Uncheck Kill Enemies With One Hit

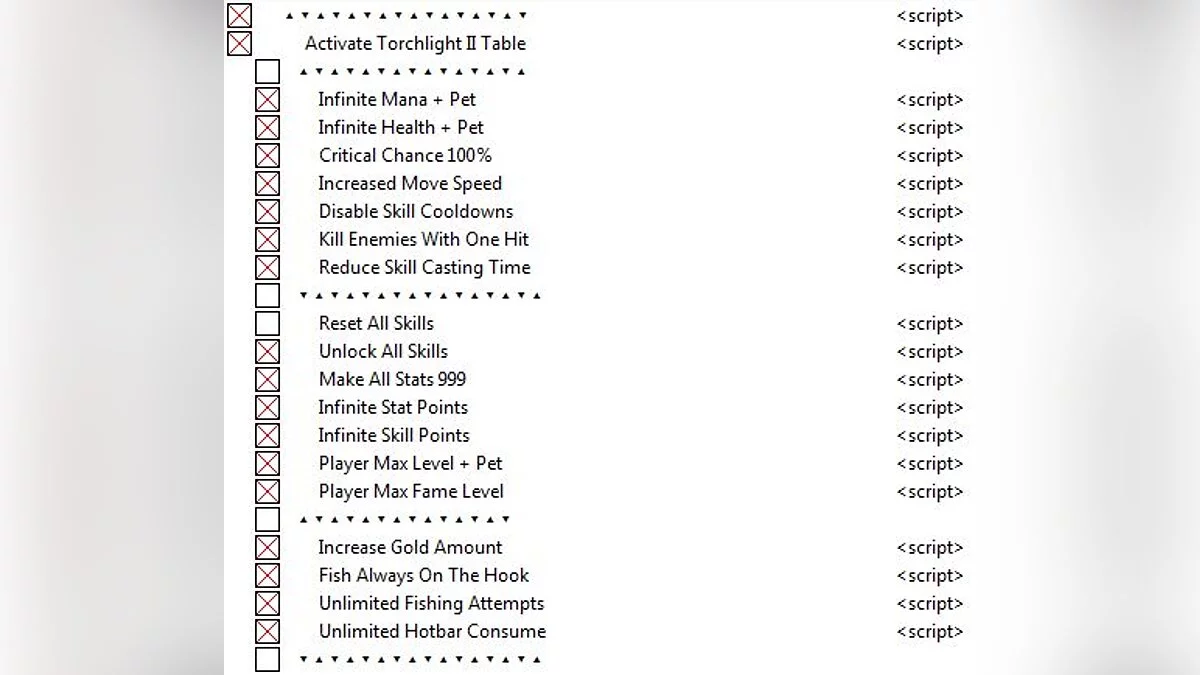click(x=267, y=240)
